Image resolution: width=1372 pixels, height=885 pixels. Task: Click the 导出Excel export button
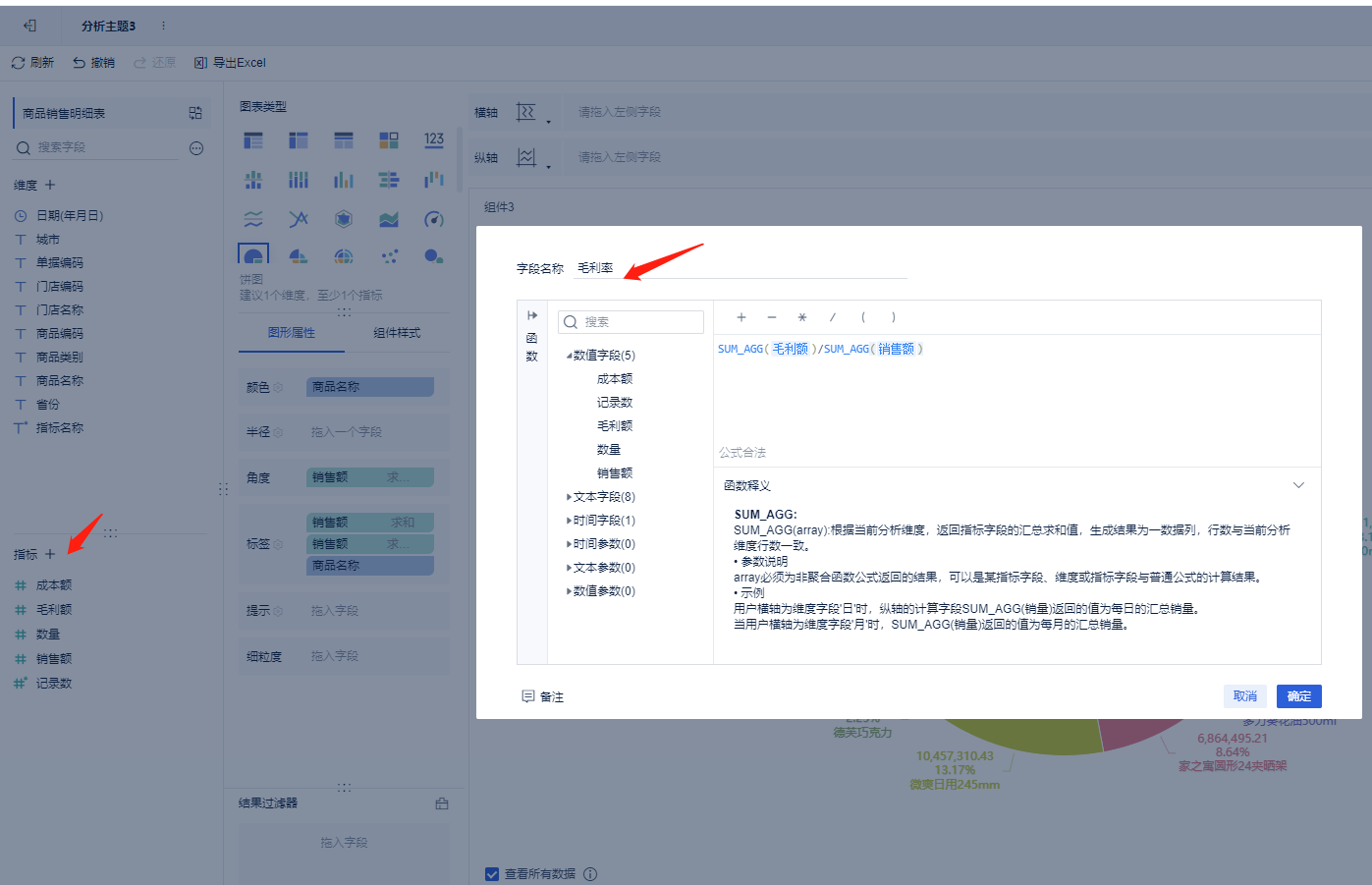[230, 63]
